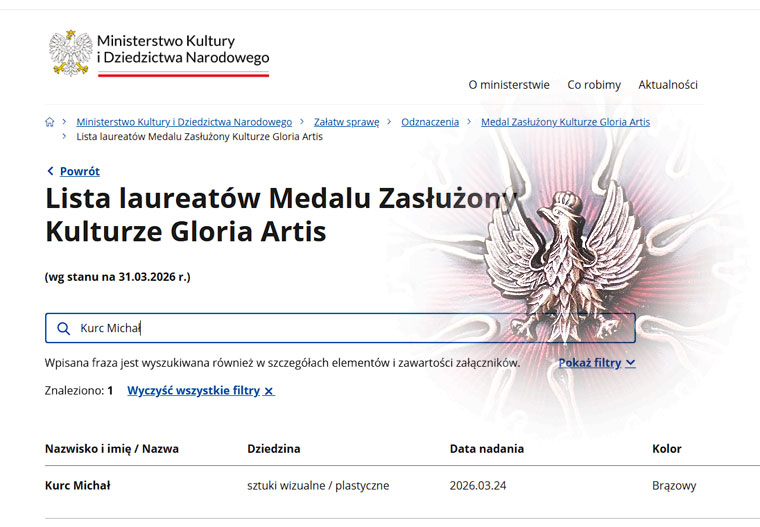The image size is (760, 527).
Task: Click the back arrow beside Powrót
Action: pos(51,171)
